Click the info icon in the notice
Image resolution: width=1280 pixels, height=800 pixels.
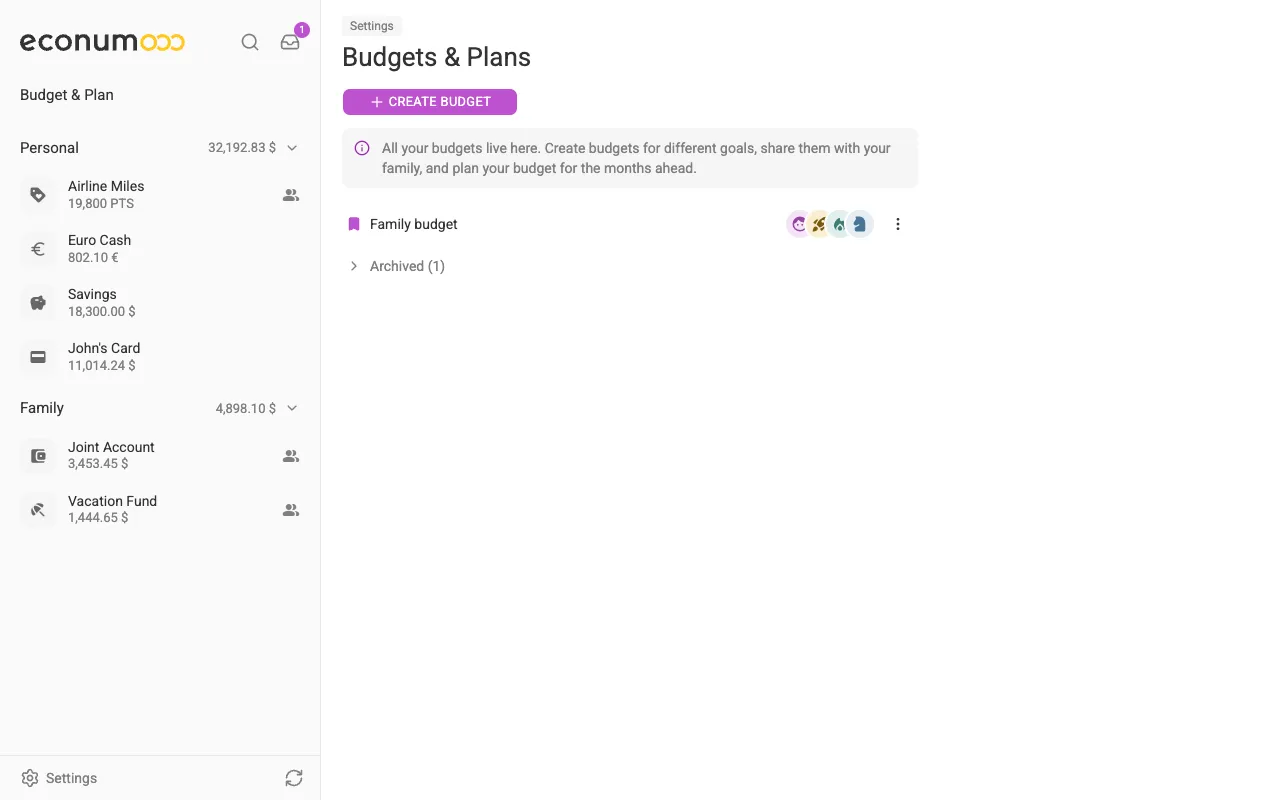(x=362, y=148)
